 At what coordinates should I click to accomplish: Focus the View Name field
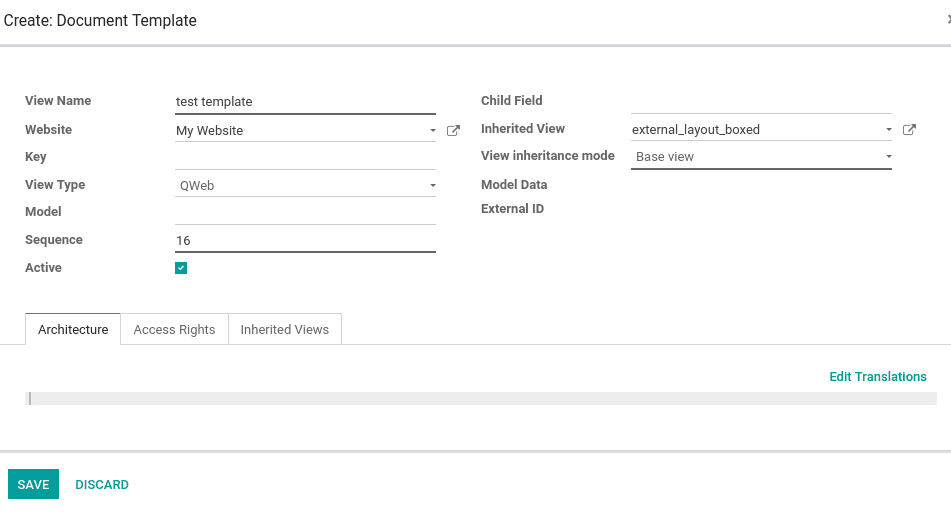click(306, 101)
